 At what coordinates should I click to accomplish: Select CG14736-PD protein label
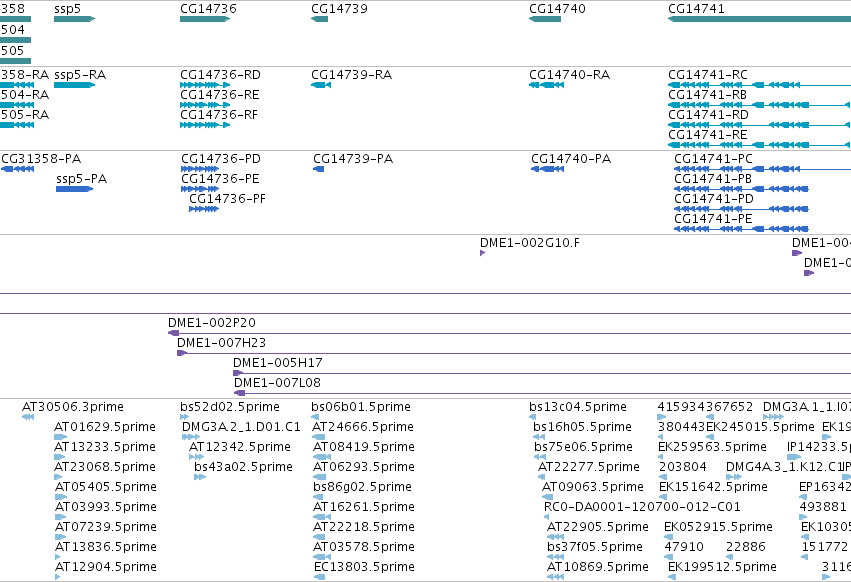tap(221, 159)
